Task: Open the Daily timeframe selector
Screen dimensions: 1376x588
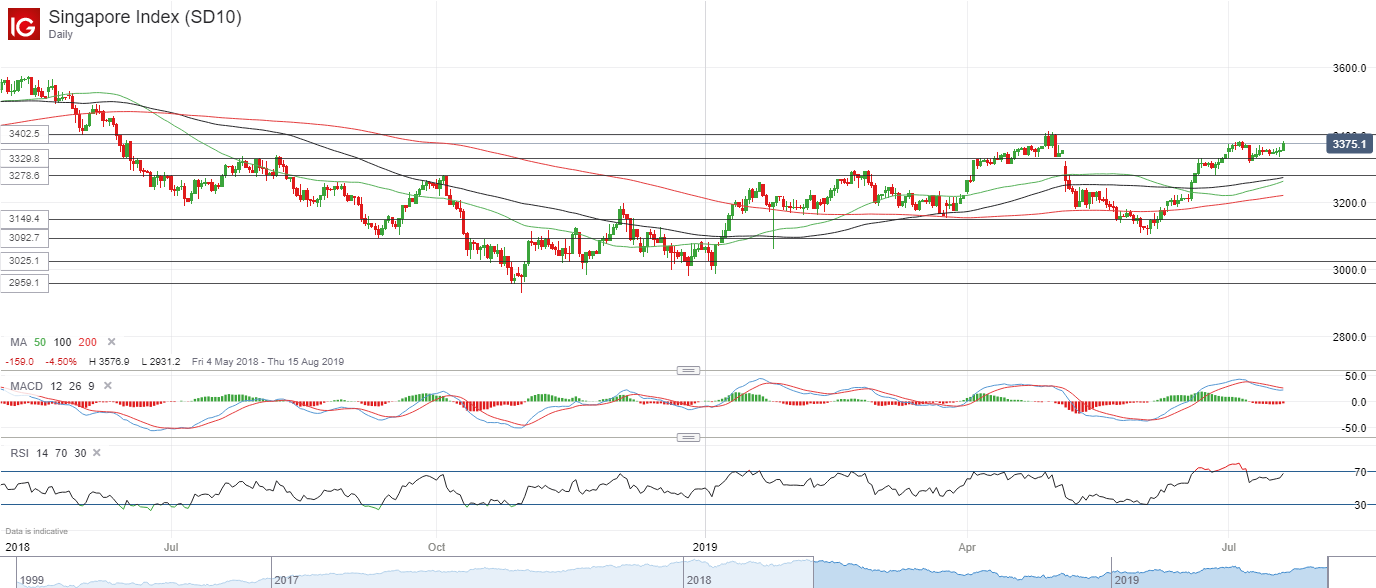Action: click(x=62, y=34)
